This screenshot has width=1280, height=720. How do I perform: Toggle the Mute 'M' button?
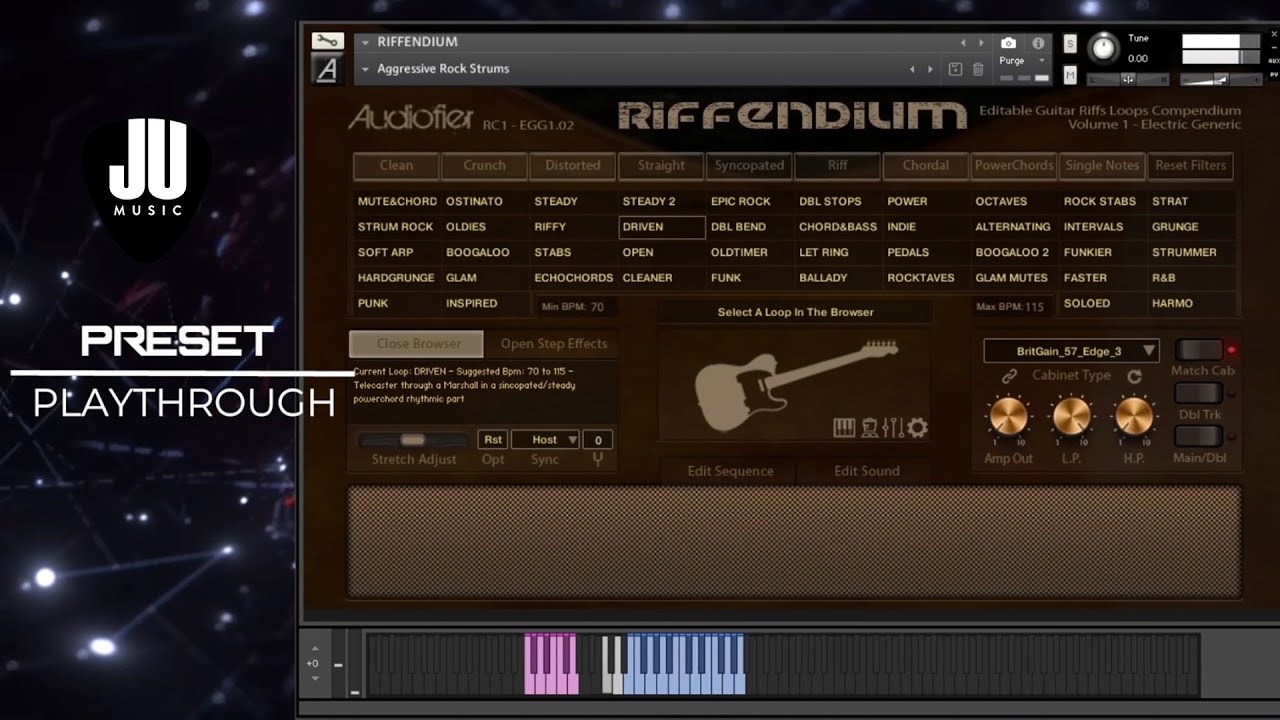pos(1070,75)
